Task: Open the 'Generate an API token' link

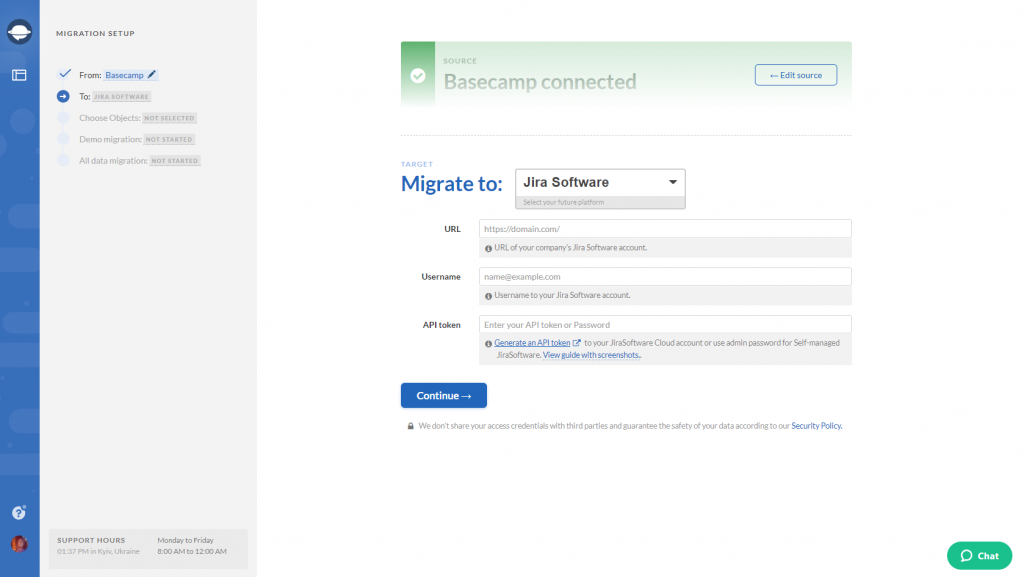Action: (534, 342)
